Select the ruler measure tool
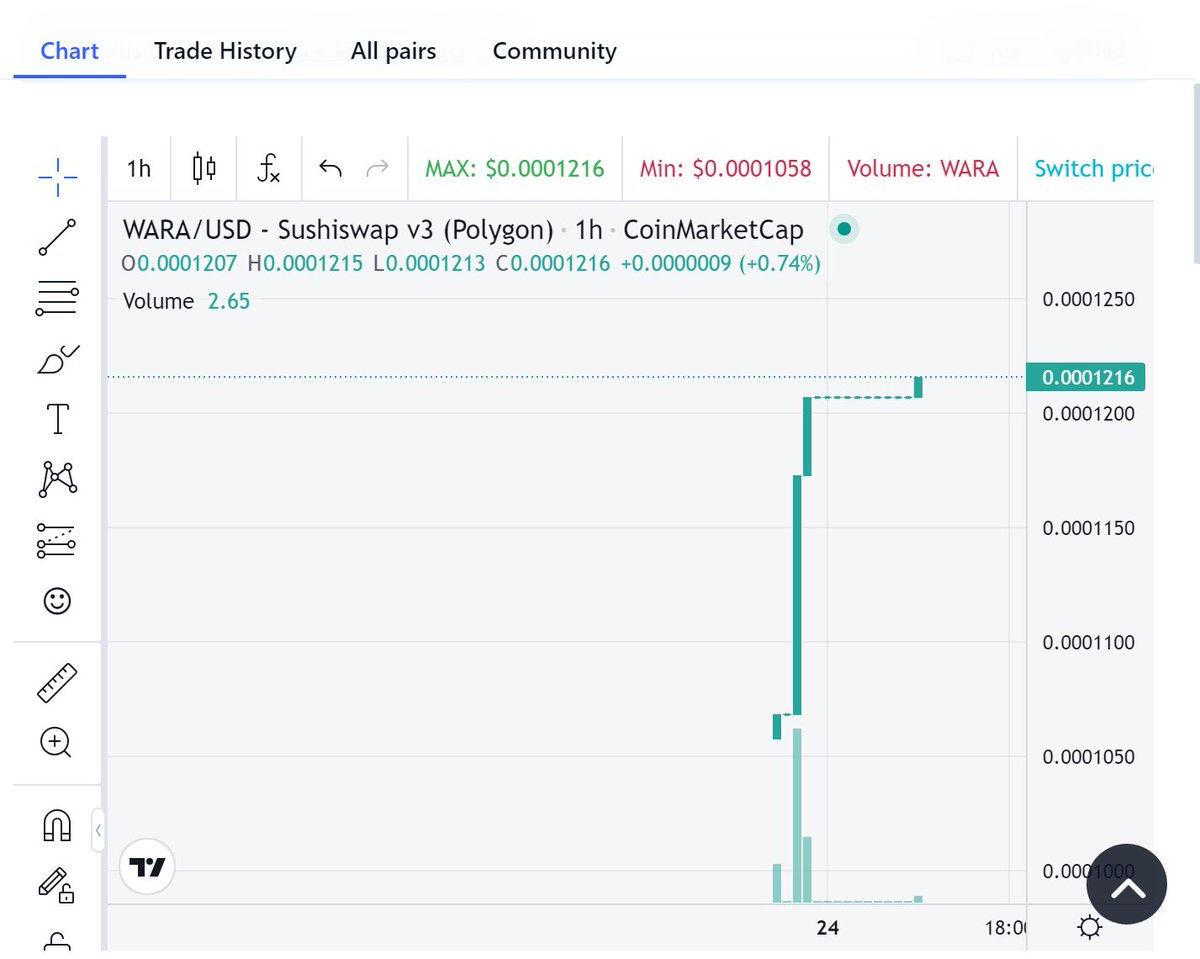This screenshot has width=1200, height=959. point(57,682)
